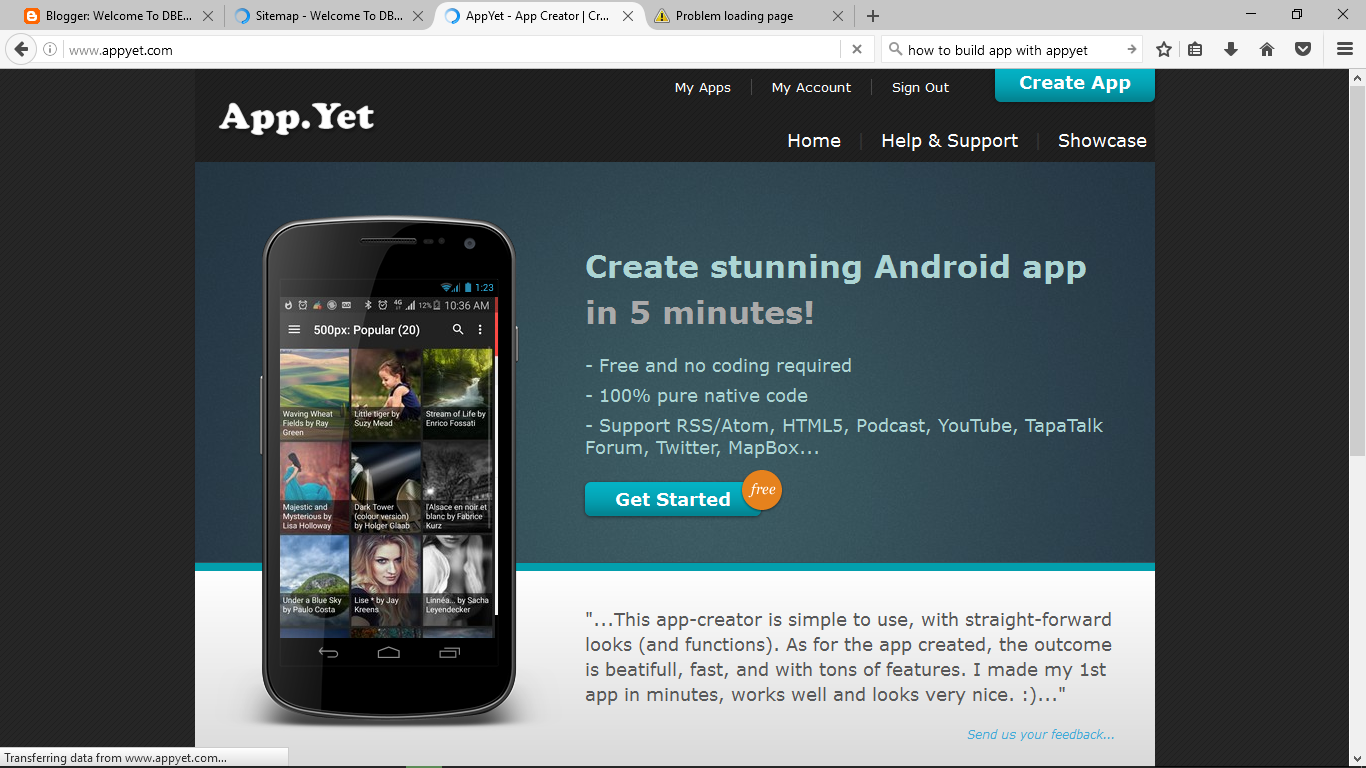Submit search with the go arrow
The image size is (1366, 768).
[x=1131, y=49]
